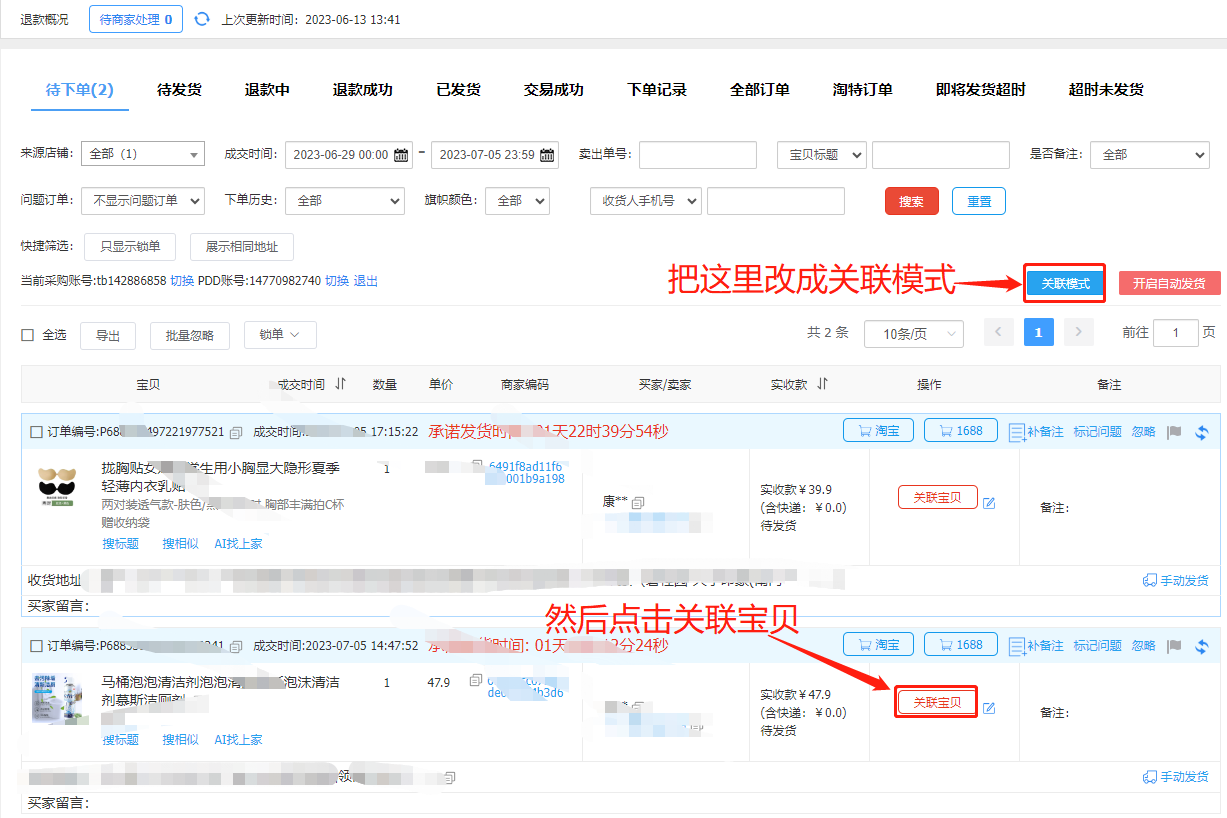Open the start date calendar picker icon
The image size is (1227, 818).
coord(402,155)
